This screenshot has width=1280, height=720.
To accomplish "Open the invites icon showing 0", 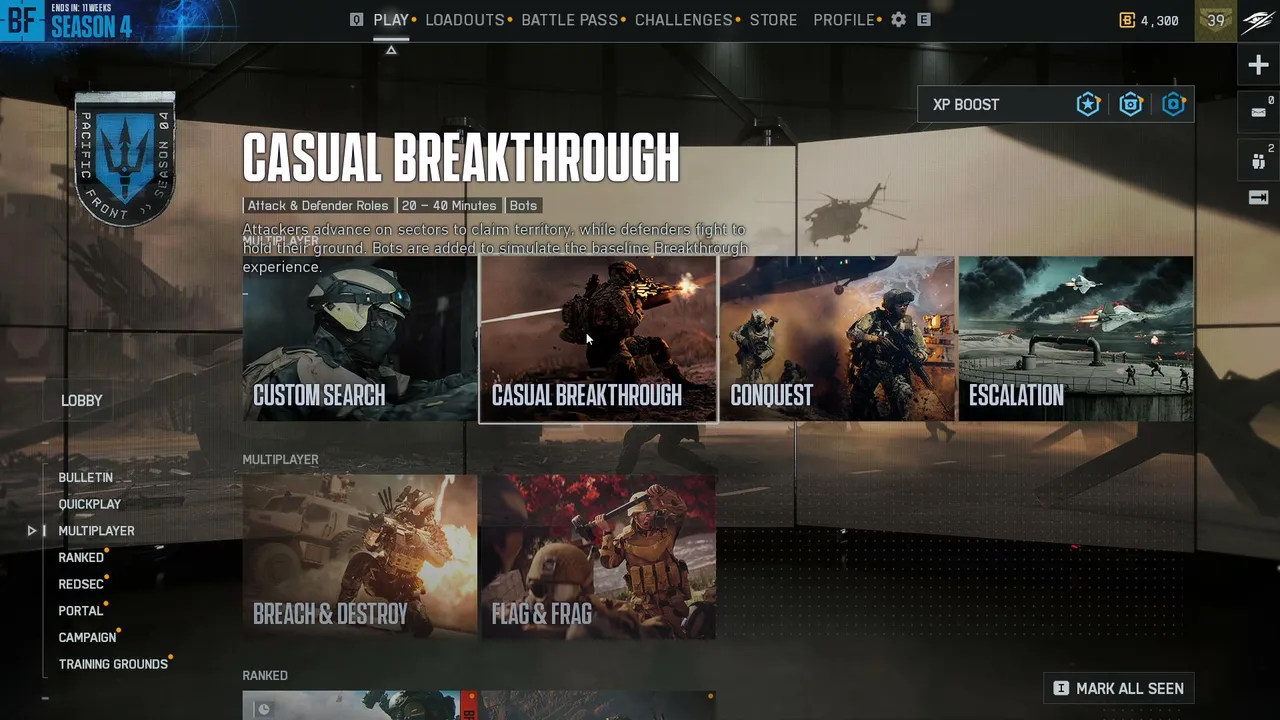I will coord(1259,111).
